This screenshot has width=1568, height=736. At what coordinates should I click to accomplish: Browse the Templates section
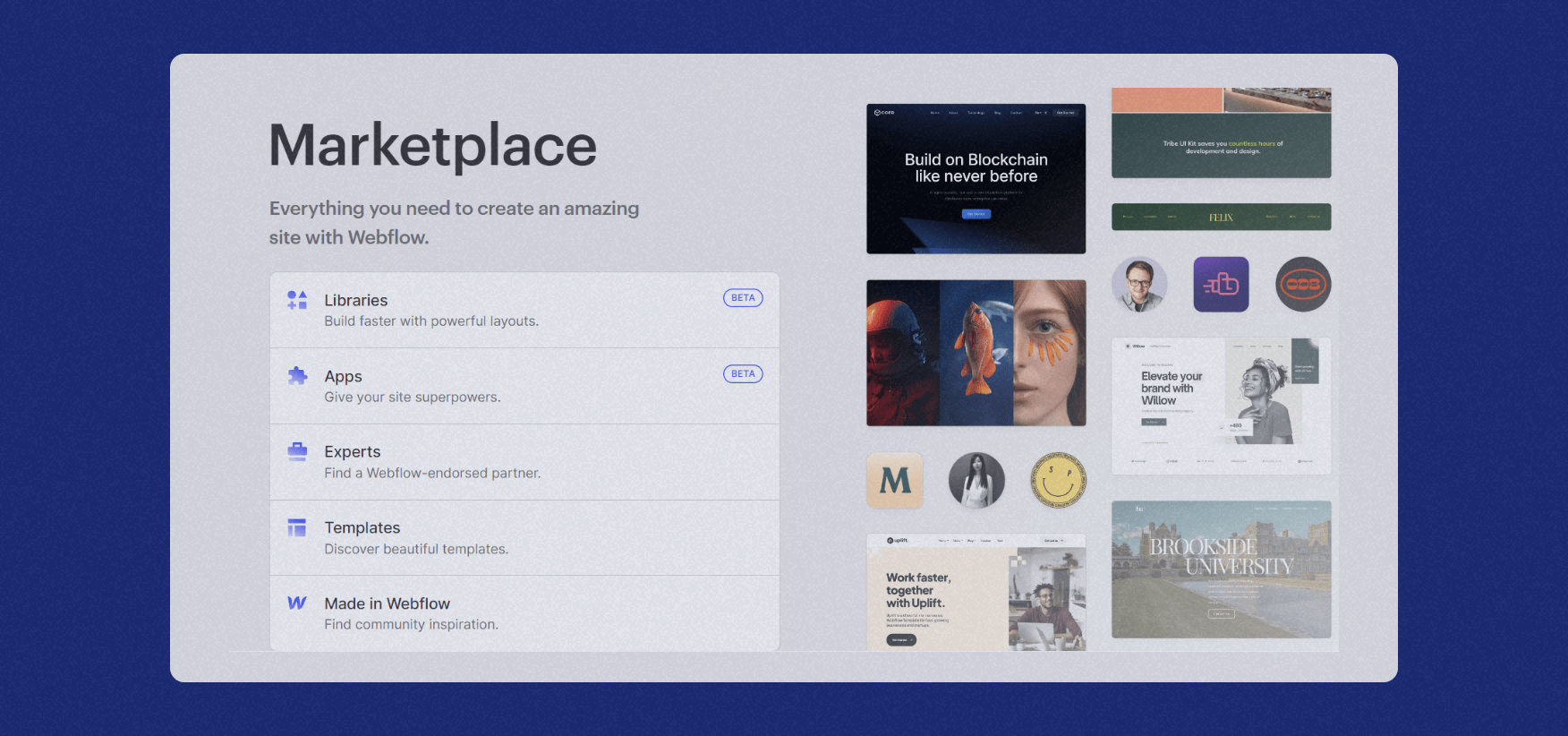524,537
